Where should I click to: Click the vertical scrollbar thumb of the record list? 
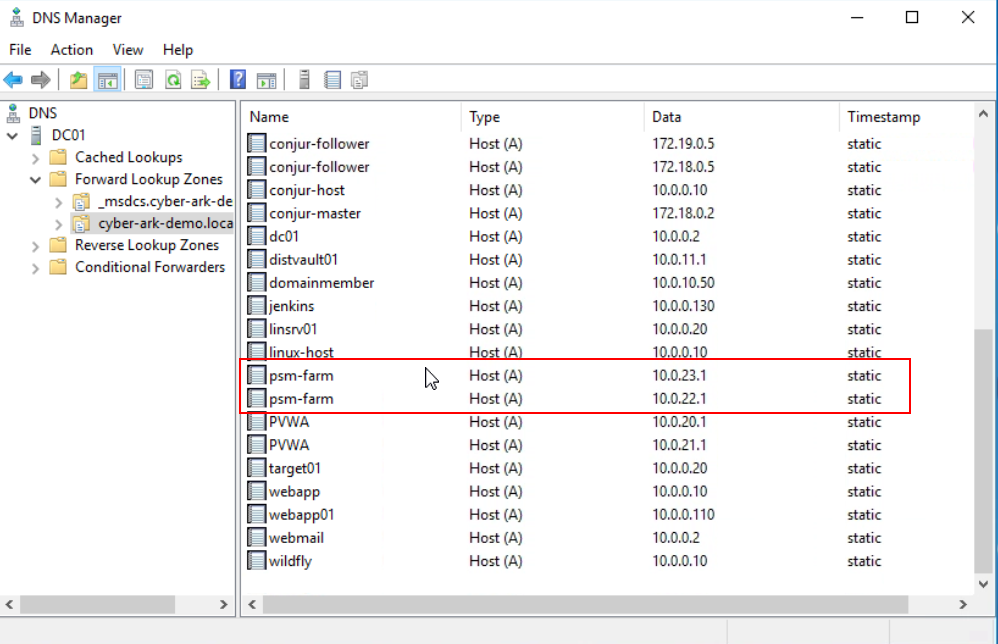click(983, 451)
